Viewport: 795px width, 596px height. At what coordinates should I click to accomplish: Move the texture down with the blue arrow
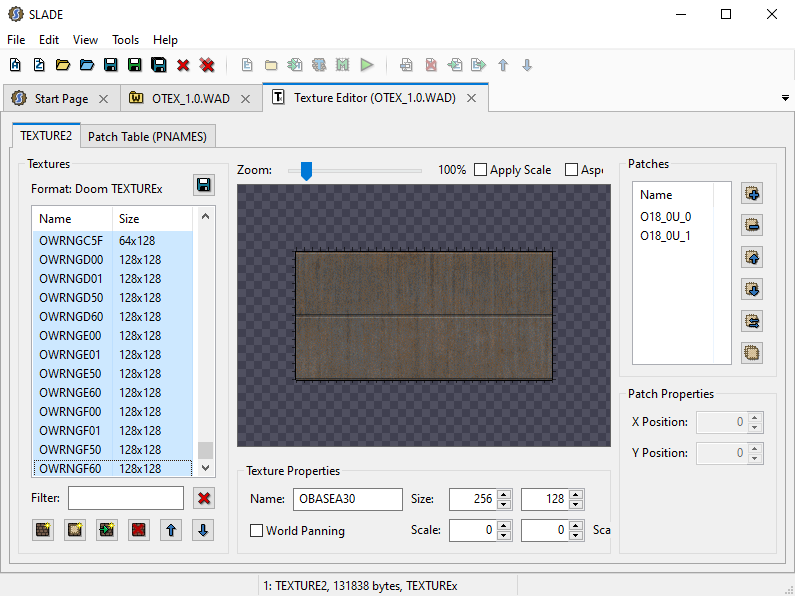(x=203, y=530)
